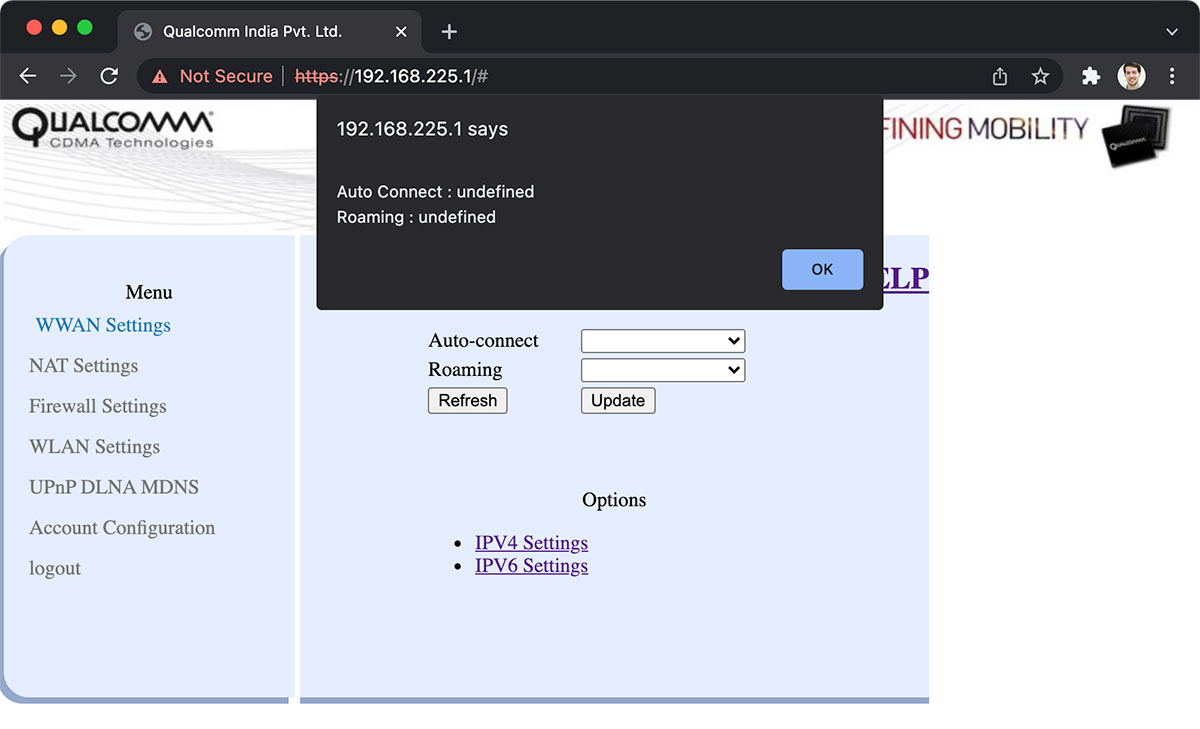Click the browser back arrow
Image resolution: width=1200 pixels, height=729 pixels.
(28, 76)
